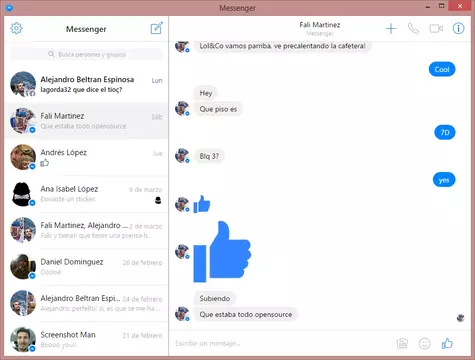Open the emoji picker smiley icon
This screenshot has width=475, height=360.
point(424,343)
